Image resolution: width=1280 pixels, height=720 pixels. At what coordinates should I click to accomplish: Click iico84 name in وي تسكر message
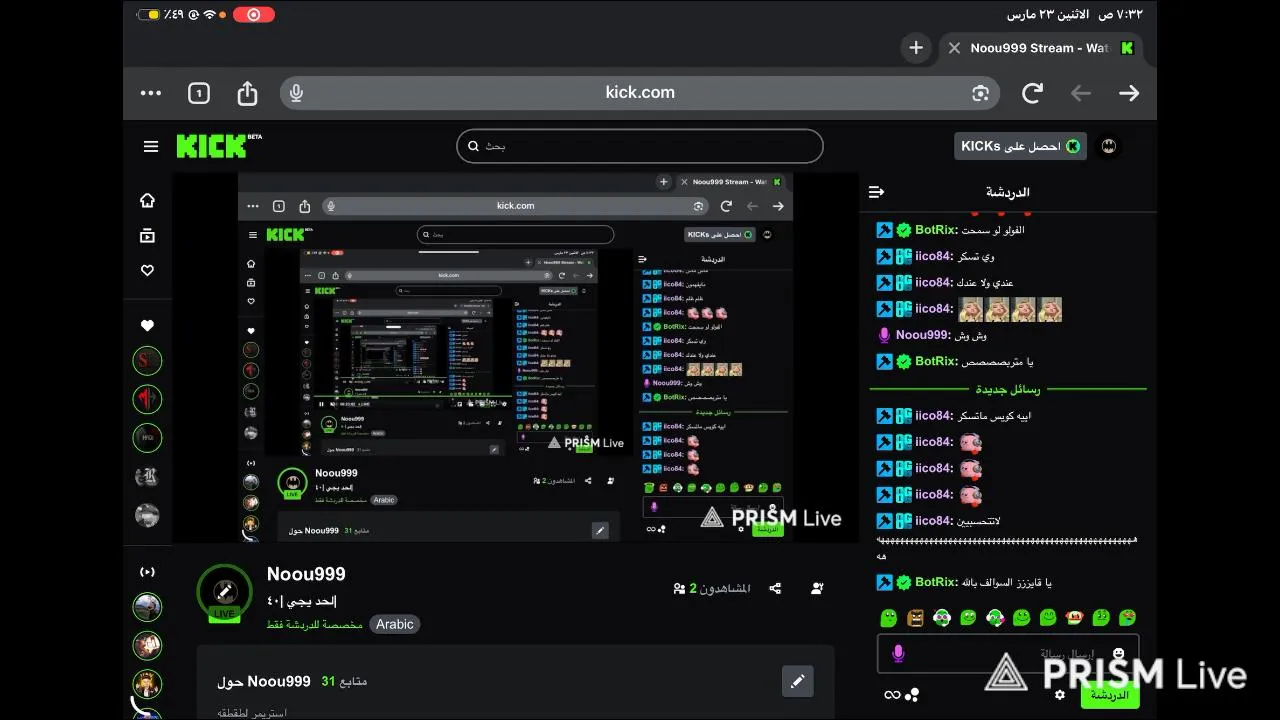[934, 256]
